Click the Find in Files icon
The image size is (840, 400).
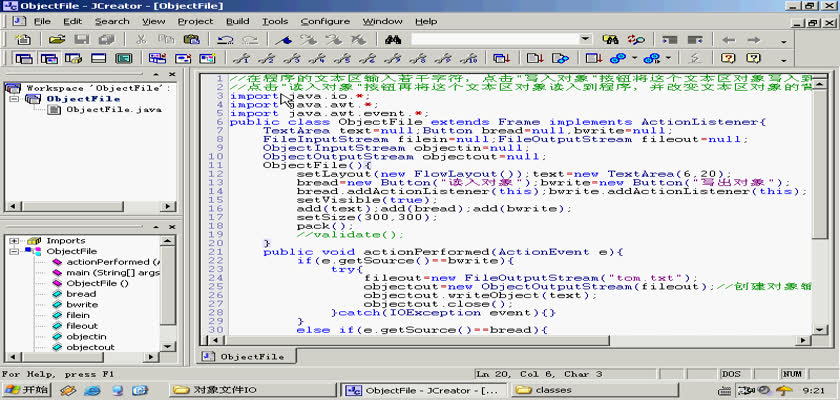611,40
